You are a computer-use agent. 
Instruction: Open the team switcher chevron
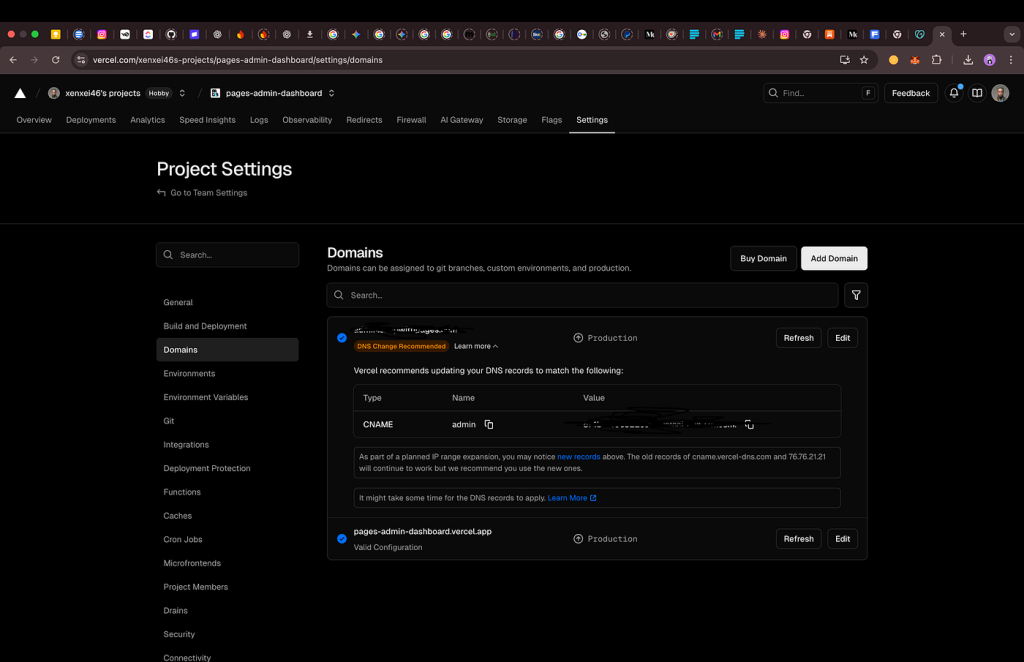[x=182, y=93]
